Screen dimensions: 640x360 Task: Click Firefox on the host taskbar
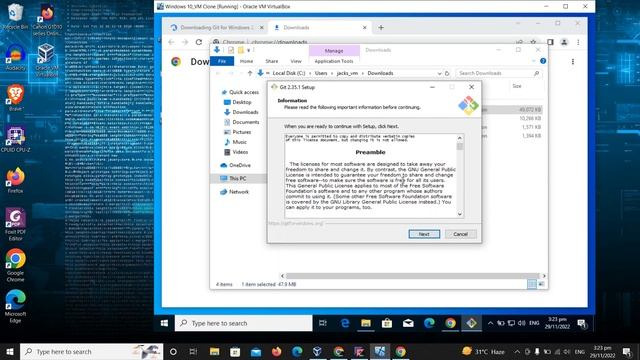(x=276, y=352)
